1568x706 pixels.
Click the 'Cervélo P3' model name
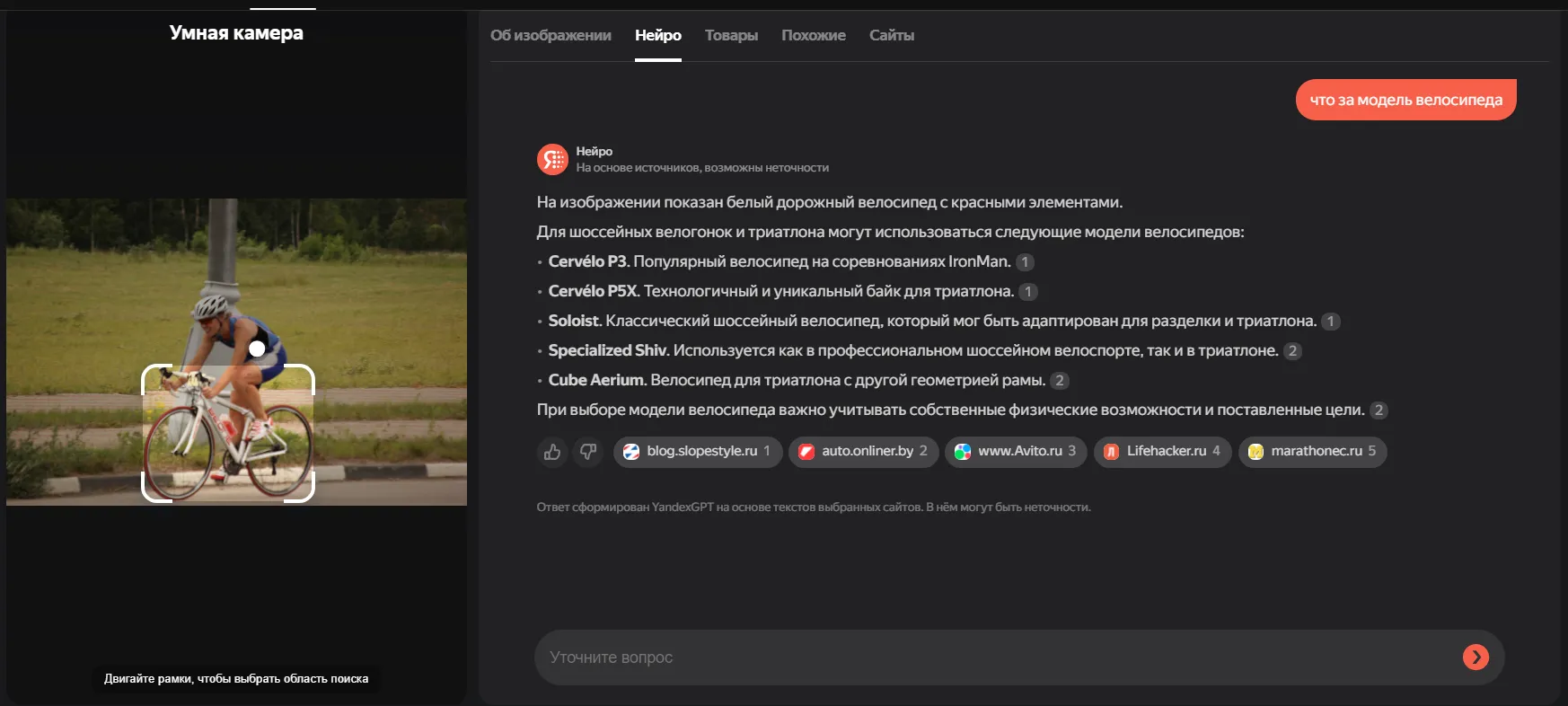coord(587,261)
